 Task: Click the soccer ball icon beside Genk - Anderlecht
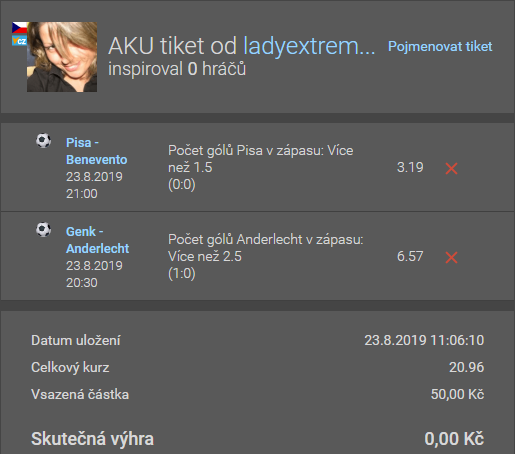43,230
